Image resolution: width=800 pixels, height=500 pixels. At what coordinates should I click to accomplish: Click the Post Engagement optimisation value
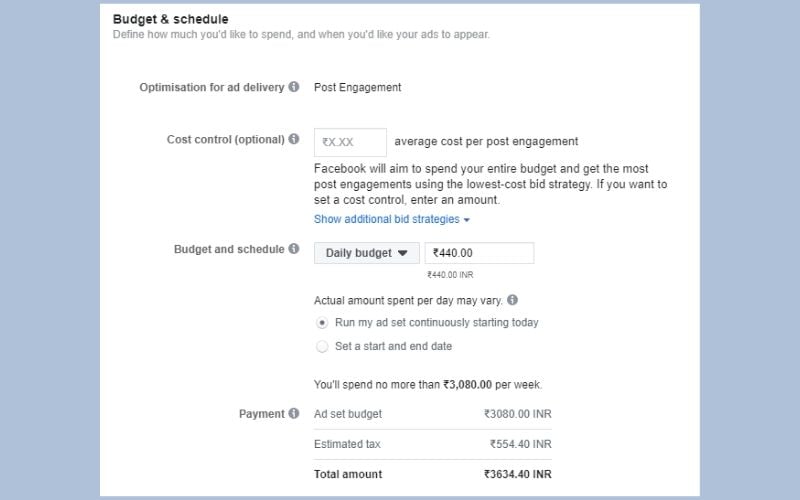[x=357, y=87]
